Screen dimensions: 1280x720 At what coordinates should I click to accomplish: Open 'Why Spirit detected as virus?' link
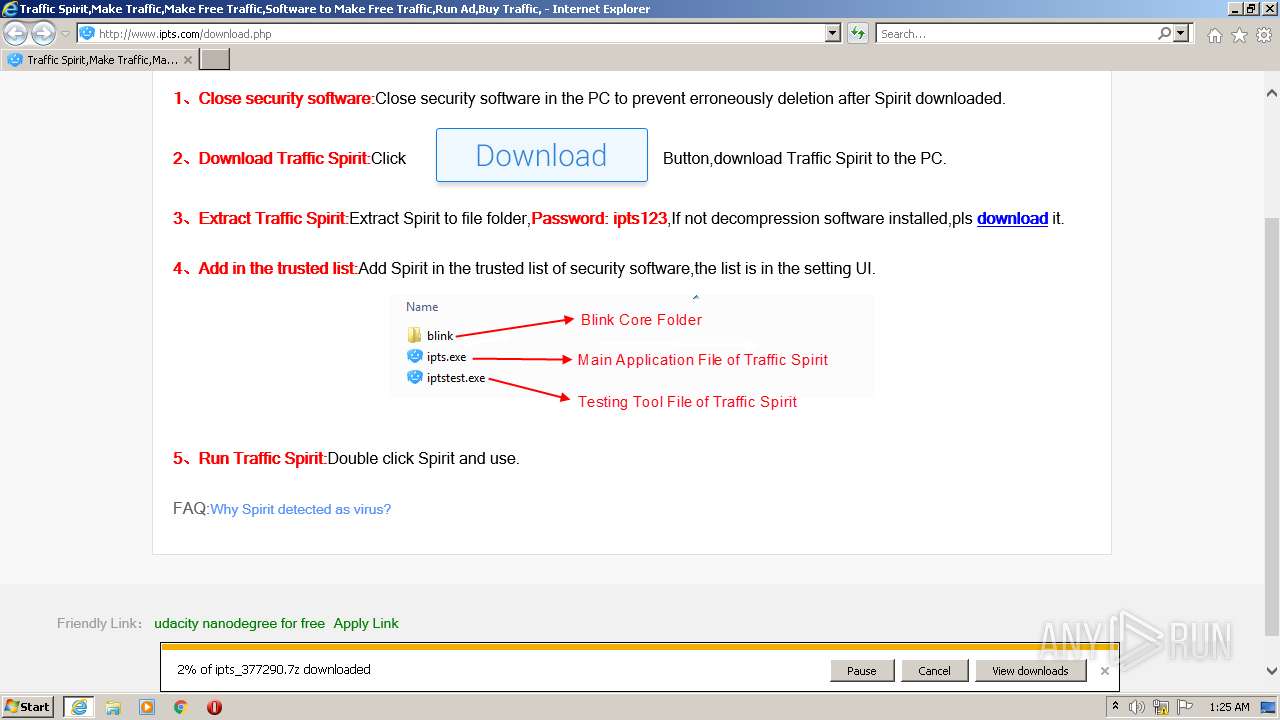(x=300, y=509)
